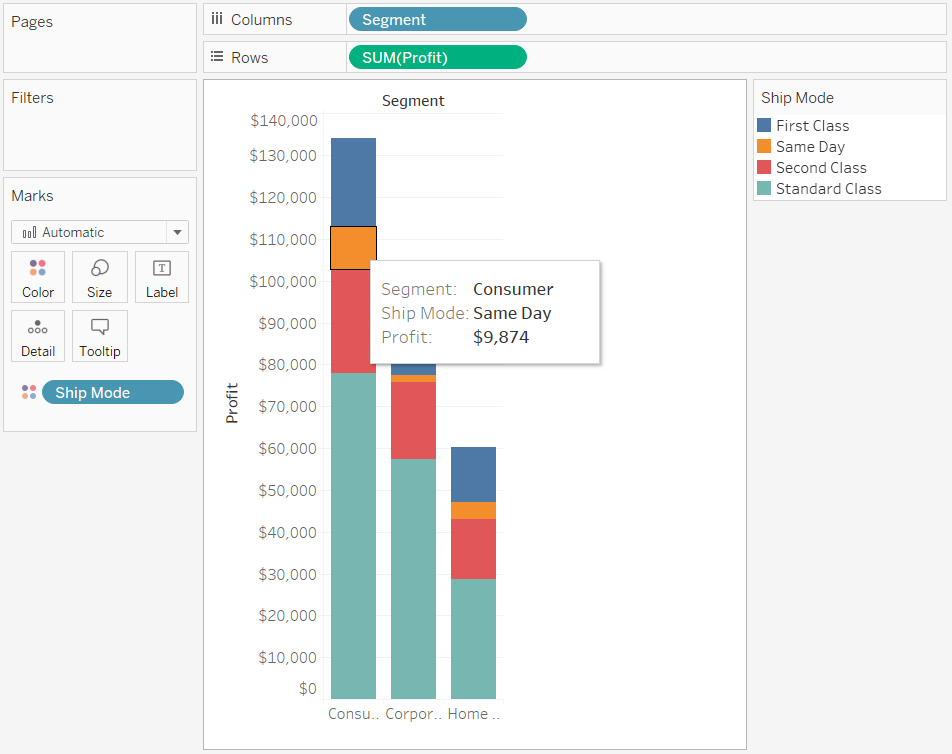Select Standard Class in the legend
This screenshot has height=754, width=952.
(x=828, y=189)
